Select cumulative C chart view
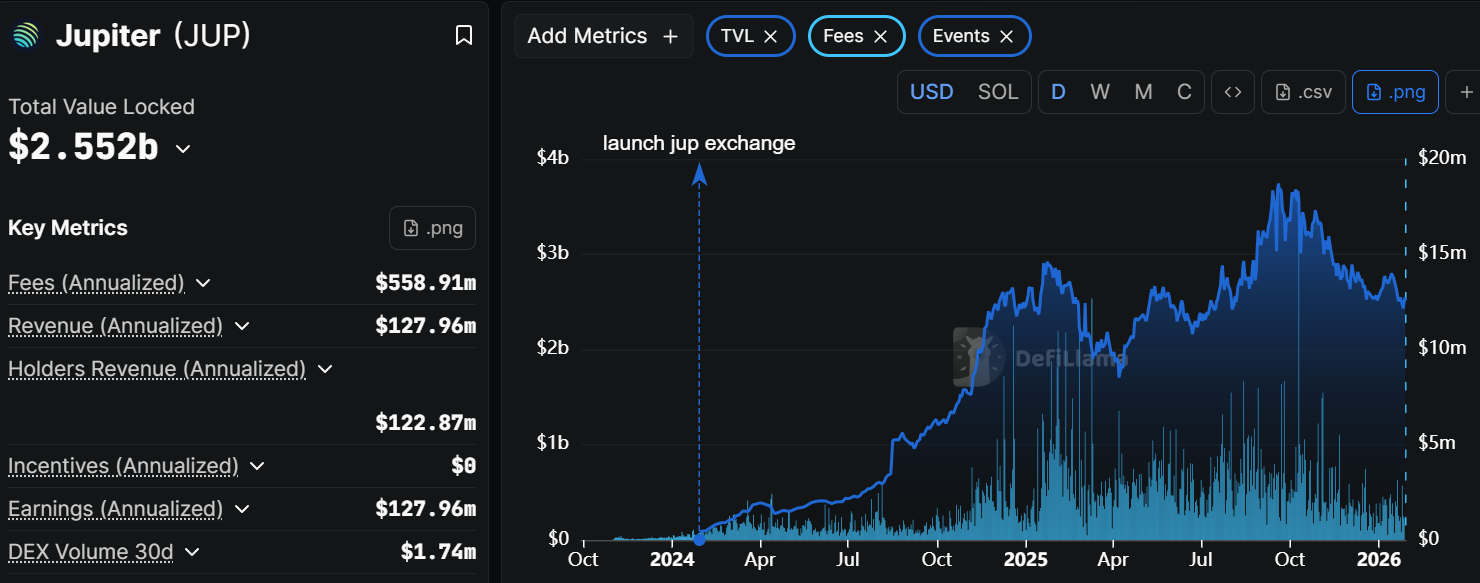This screenshot has height=583, width=1480. tap(1184, 92)
